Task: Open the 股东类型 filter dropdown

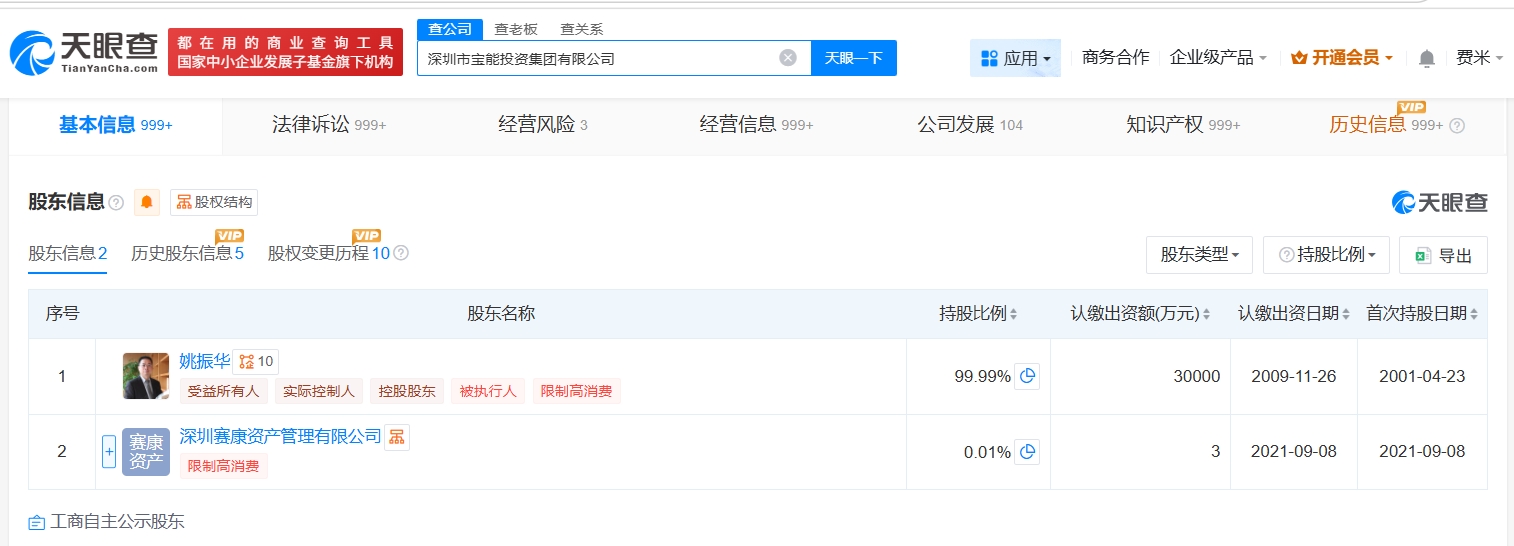Action: 1199,255
